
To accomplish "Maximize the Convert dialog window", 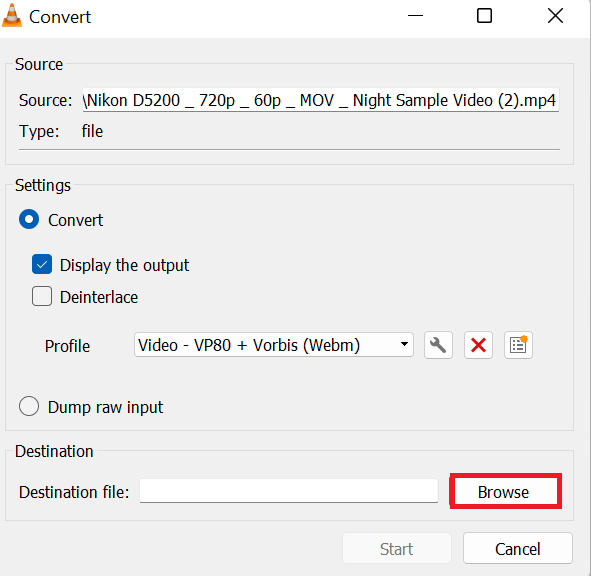I will [x=484, y=16].
